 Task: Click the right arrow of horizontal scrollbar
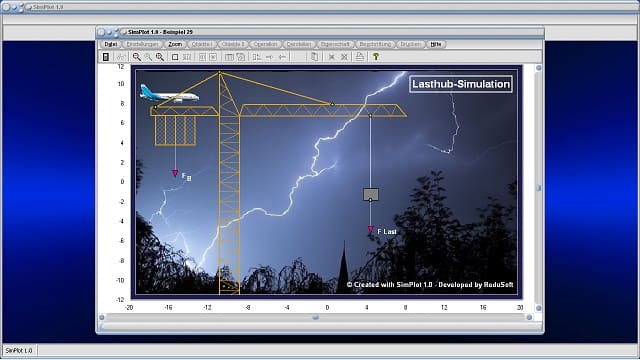(529, 317)
